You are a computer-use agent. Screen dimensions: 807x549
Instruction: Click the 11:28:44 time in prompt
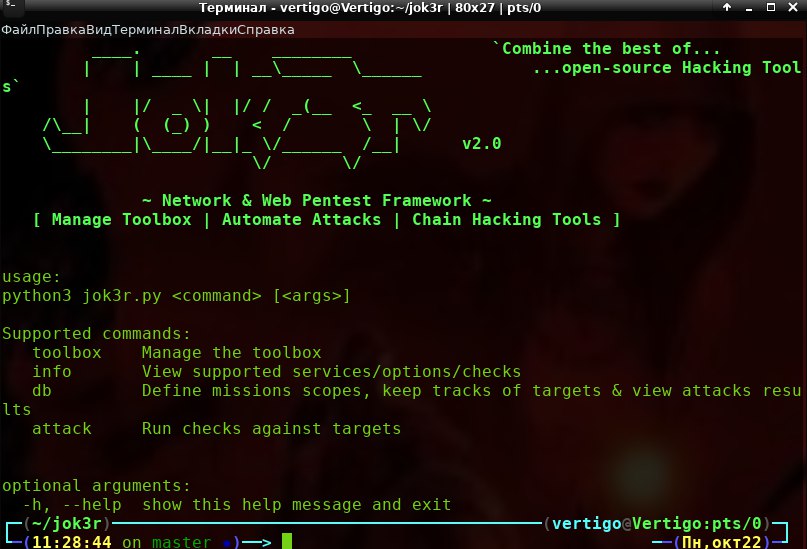[x=72, y=542]
